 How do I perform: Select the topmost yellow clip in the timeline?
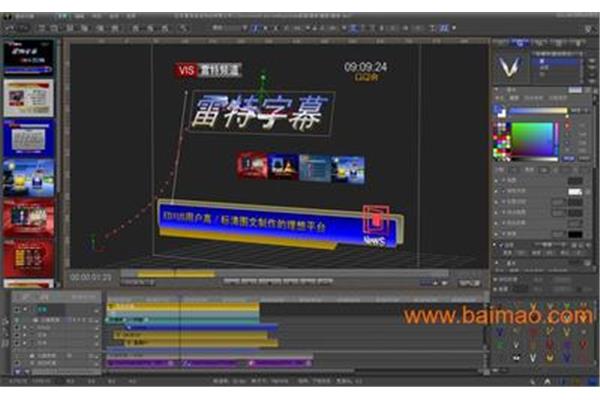coord(183,307)
